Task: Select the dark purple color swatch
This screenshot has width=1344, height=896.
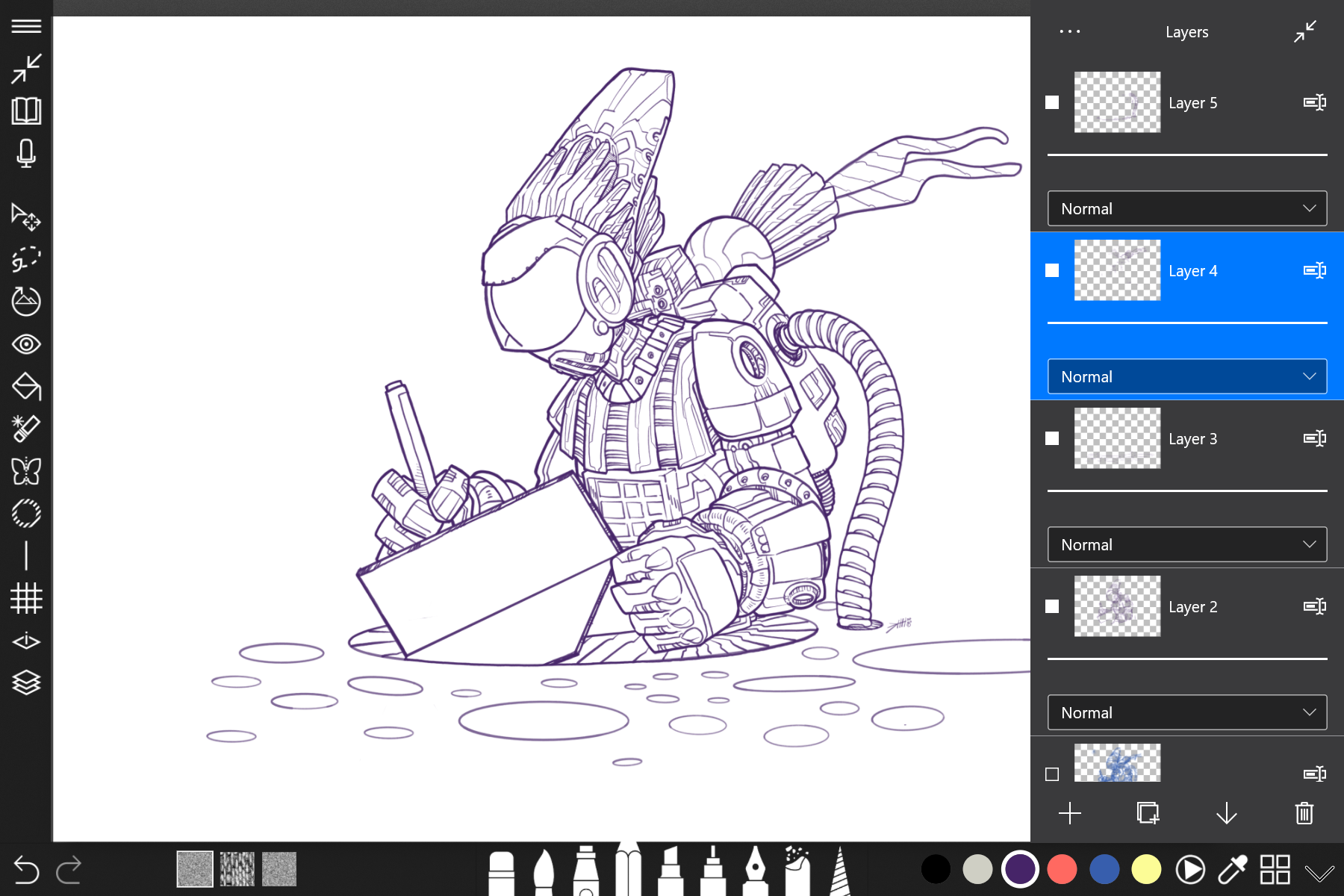Action: click(1020, 869)
